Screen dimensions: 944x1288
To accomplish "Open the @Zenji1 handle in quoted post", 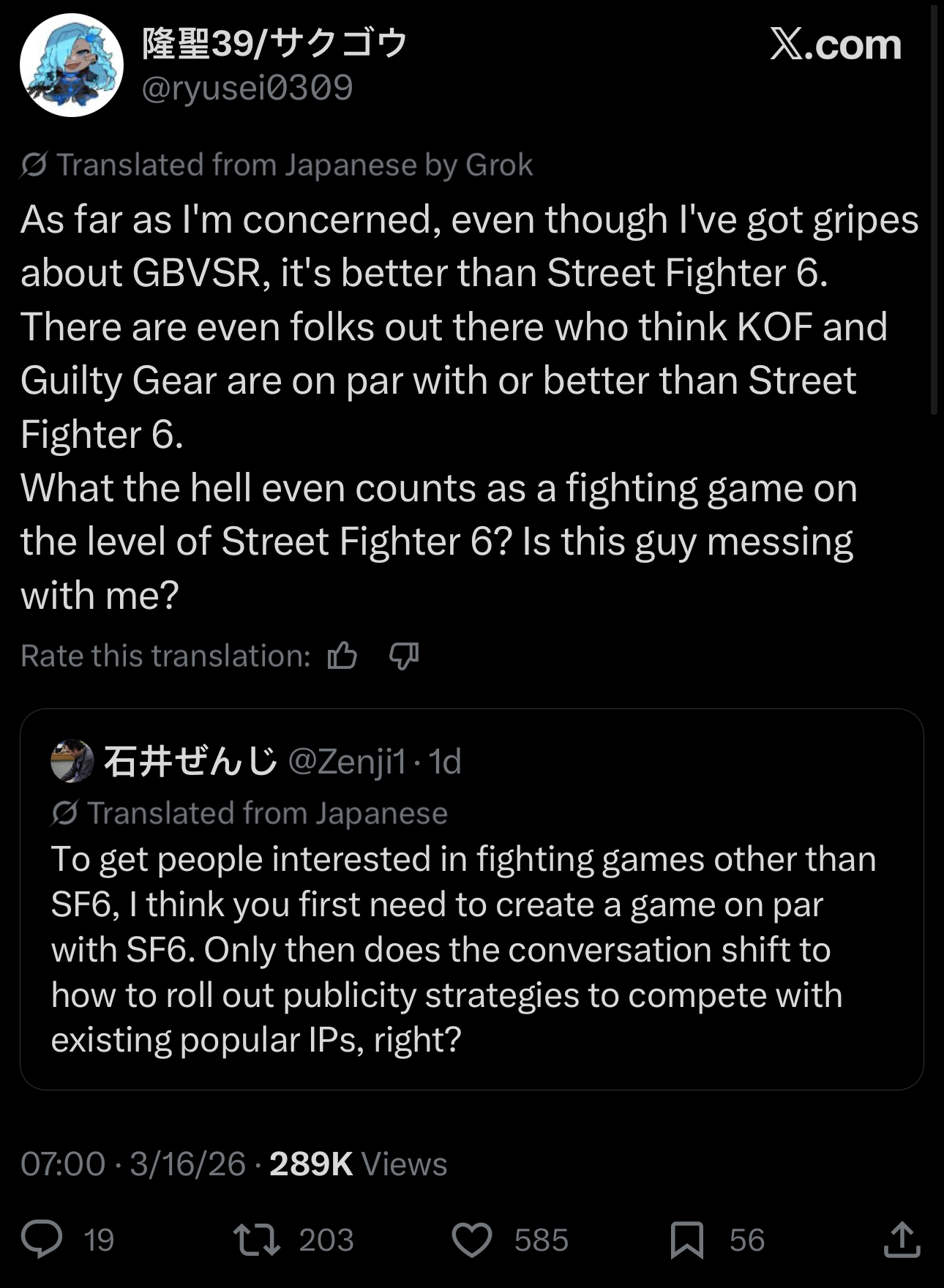I will [347, 761].
